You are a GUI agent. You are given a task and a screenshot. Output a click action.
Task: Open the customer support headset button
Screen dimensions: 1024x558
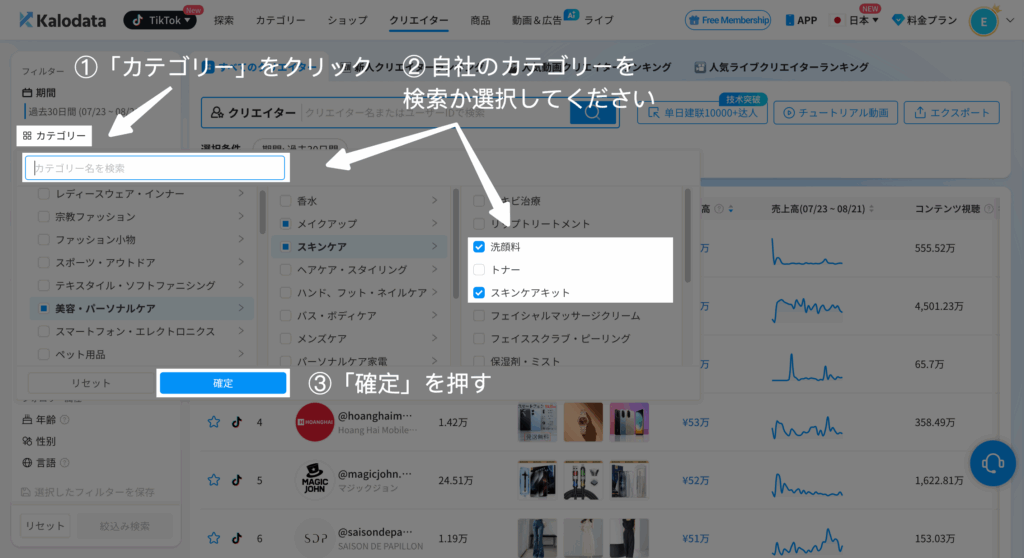[x=993, y=463]
